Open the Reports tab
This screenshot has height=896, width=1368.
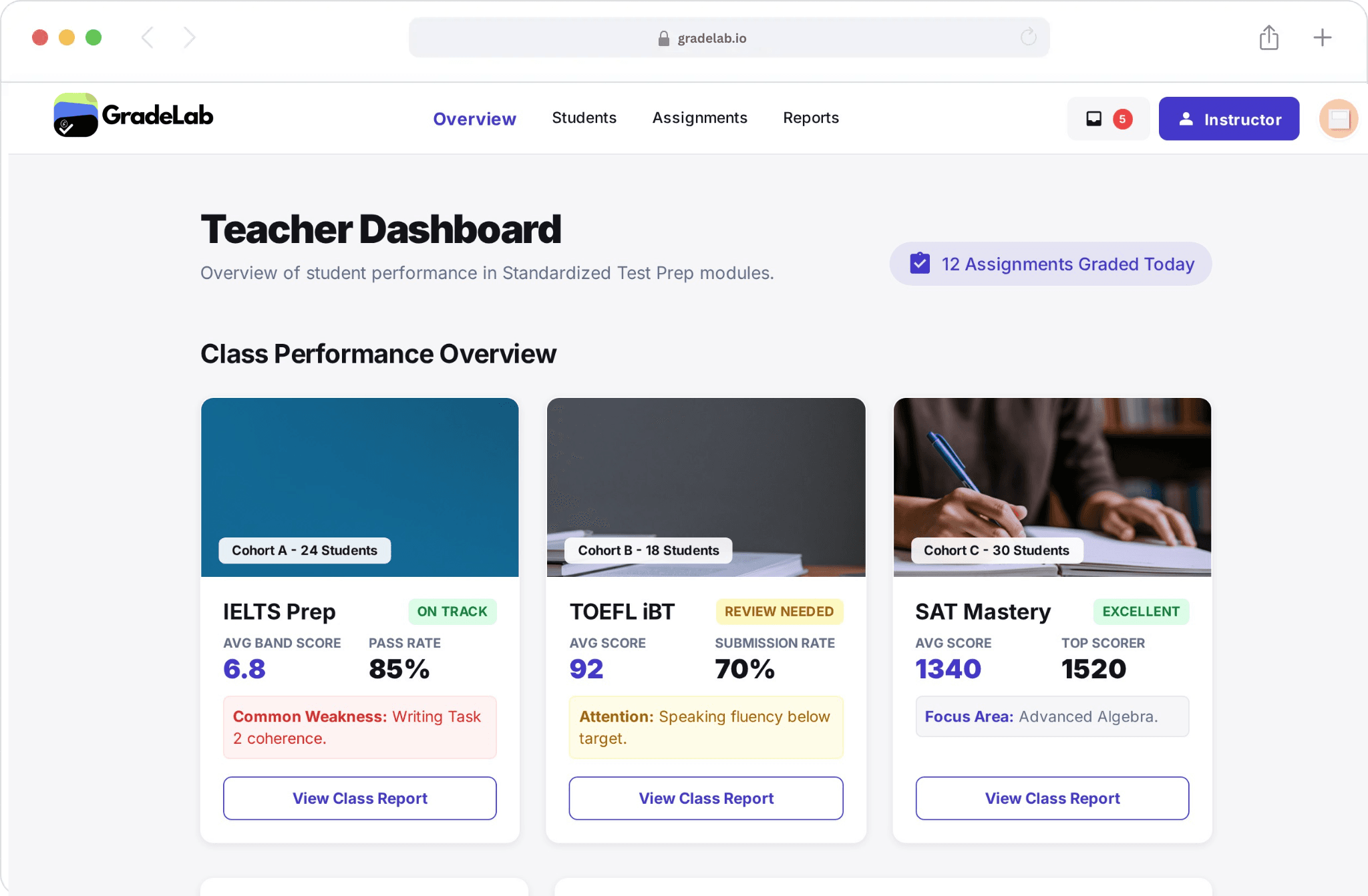(x=811, y=118)
